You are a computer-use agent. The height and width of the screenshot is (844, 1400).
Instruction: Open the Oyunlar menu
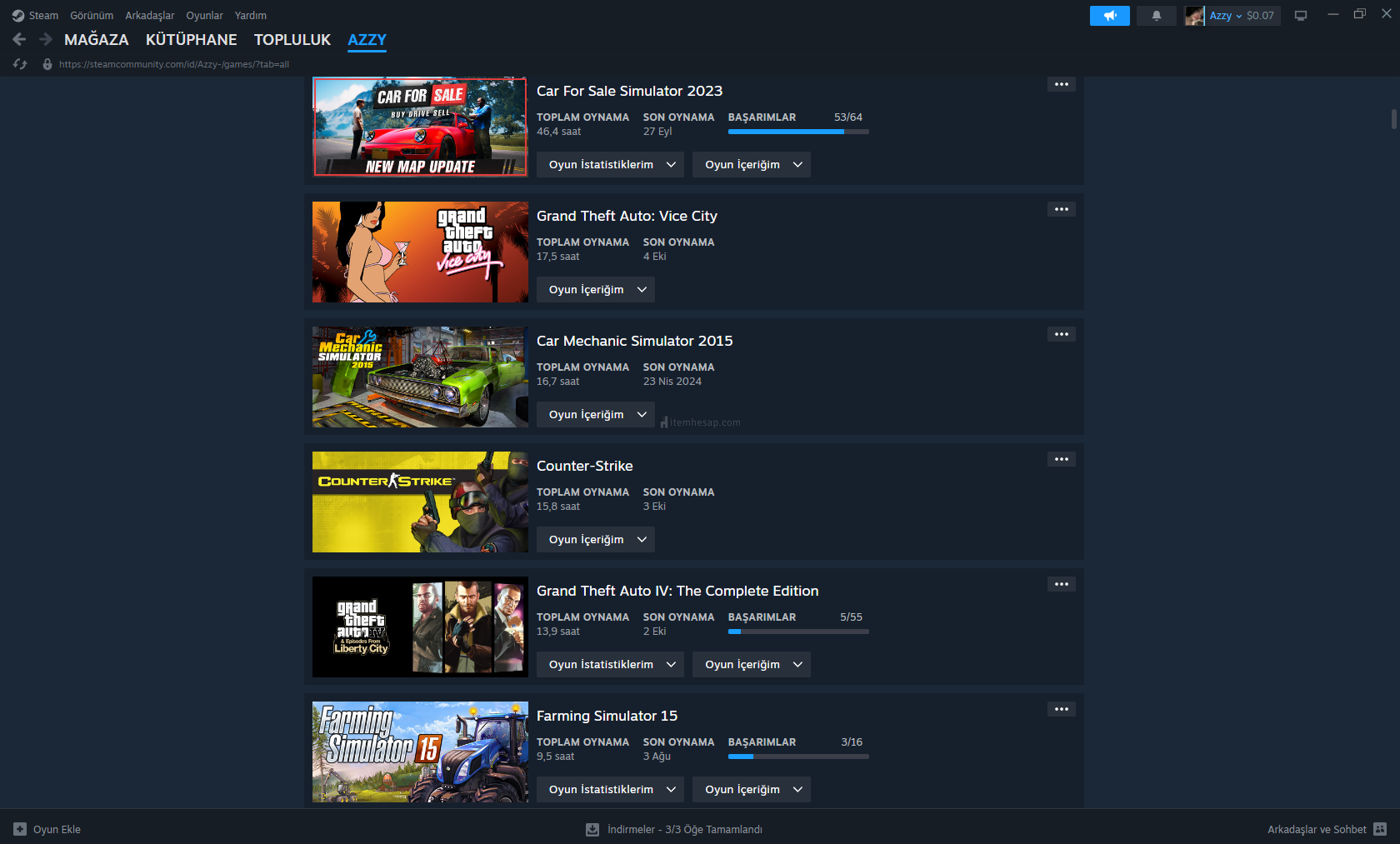(204, 16)
